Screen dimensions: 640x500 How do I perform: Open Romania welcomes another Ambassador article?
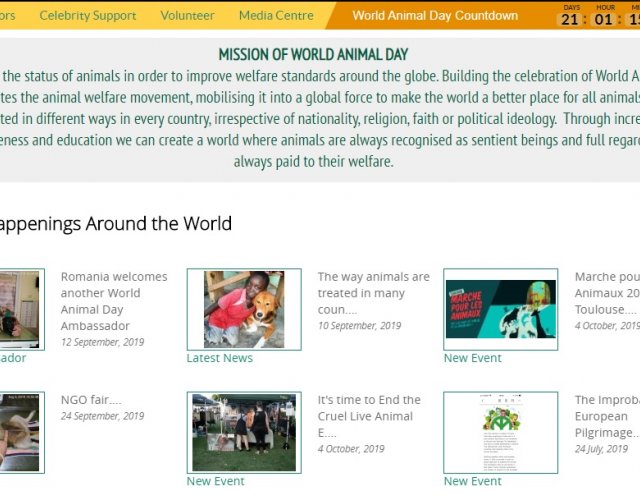click(114, 301)
